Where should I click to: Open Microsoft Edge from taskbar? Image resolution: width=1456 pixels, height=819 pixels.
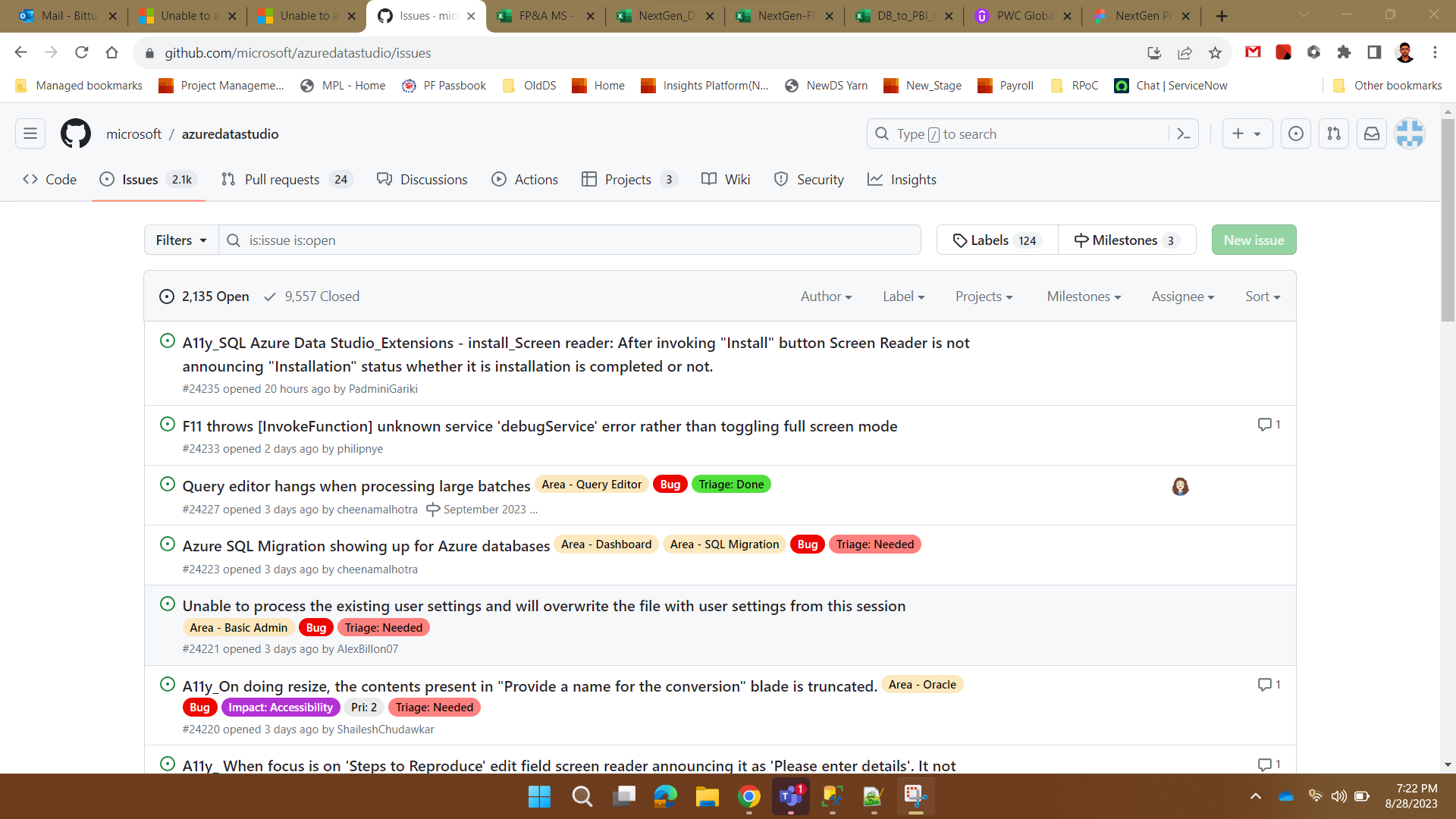click(665, 796)
